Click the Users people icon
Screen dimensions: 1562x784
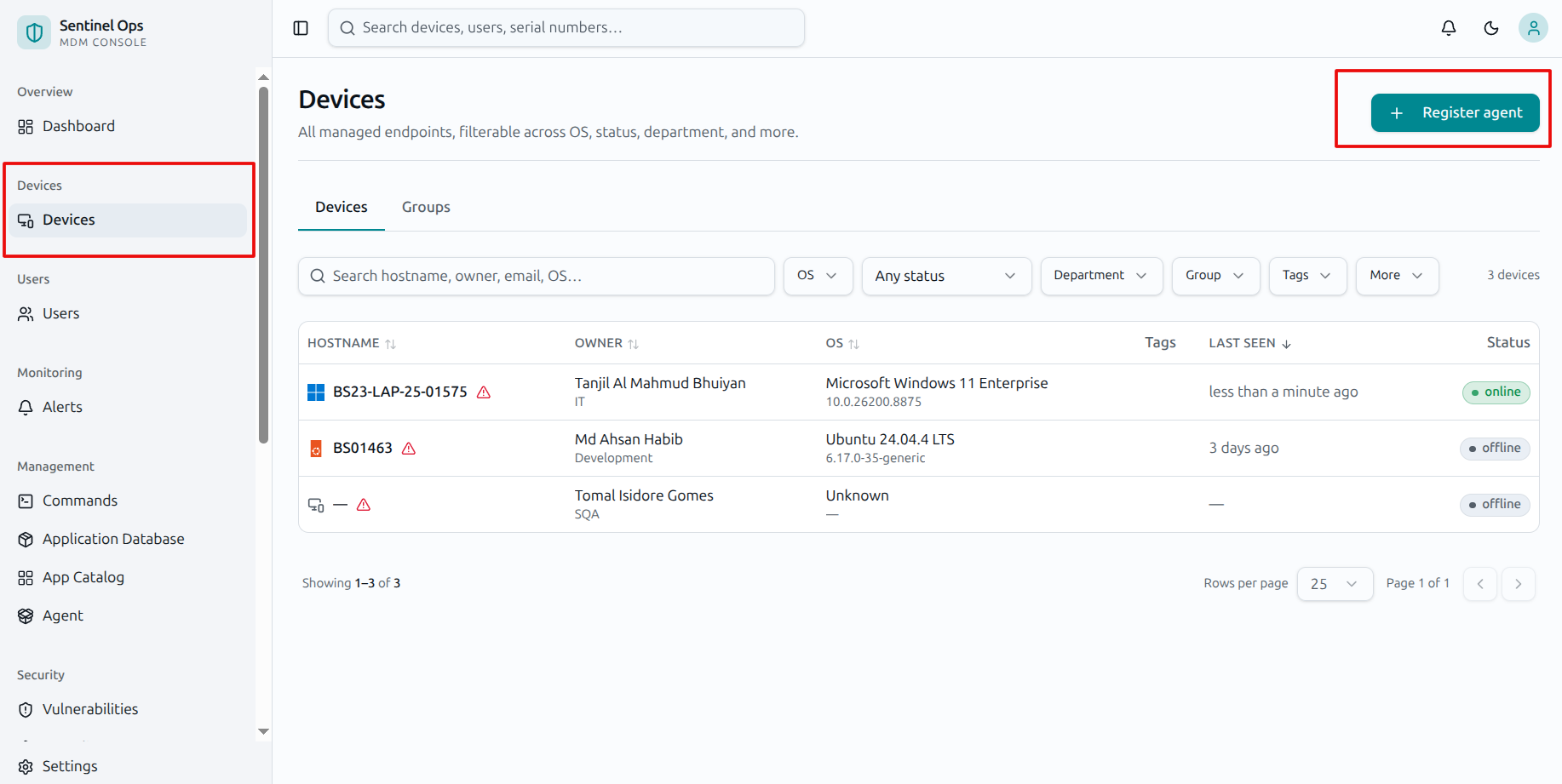(x=26, y=314)
